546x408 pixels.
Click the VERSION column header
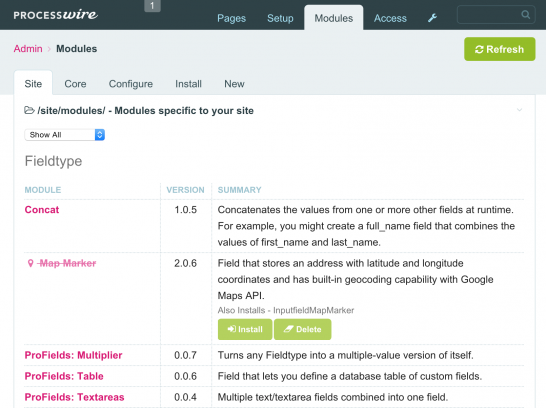pyautogui.click(x=185, y=190)
